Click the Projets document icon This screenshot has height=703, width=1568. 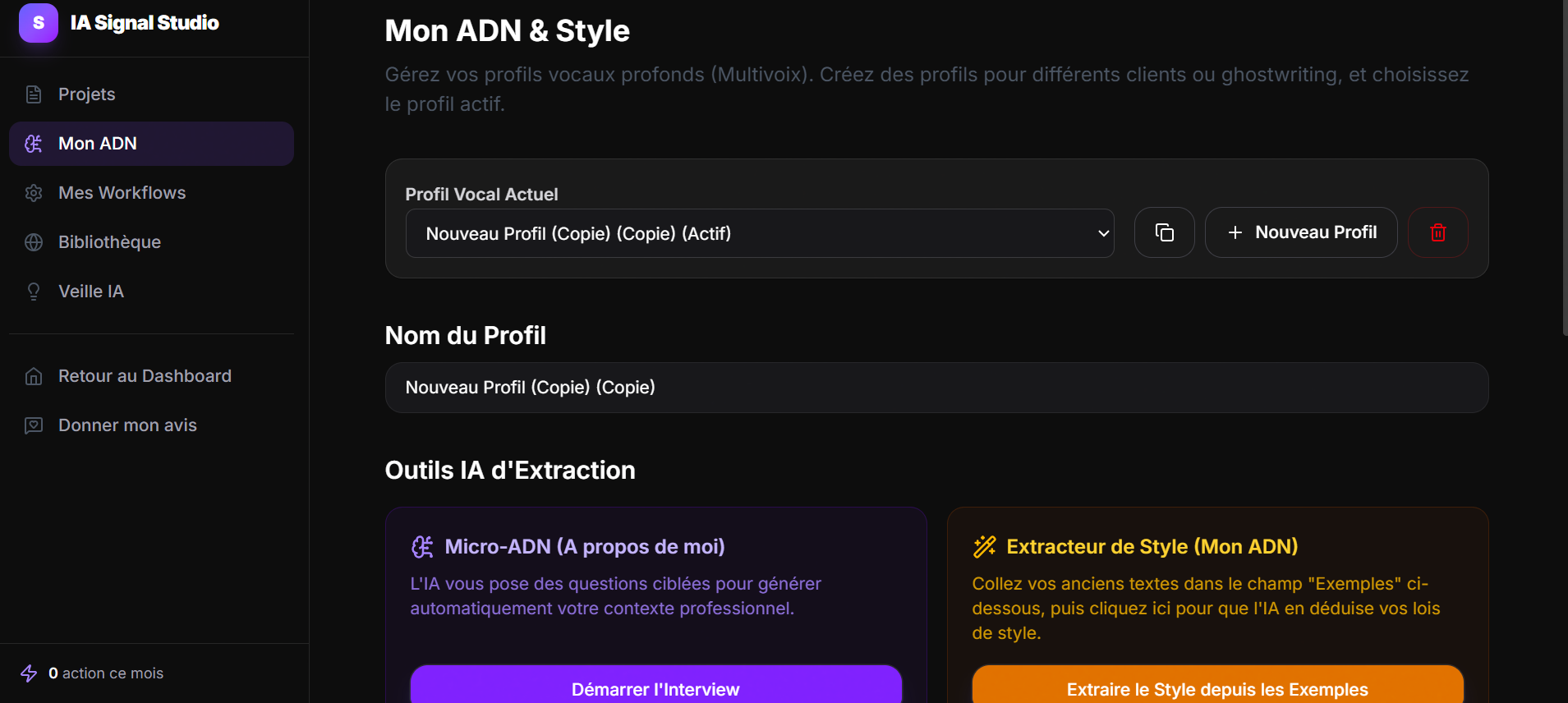(34, 94)
